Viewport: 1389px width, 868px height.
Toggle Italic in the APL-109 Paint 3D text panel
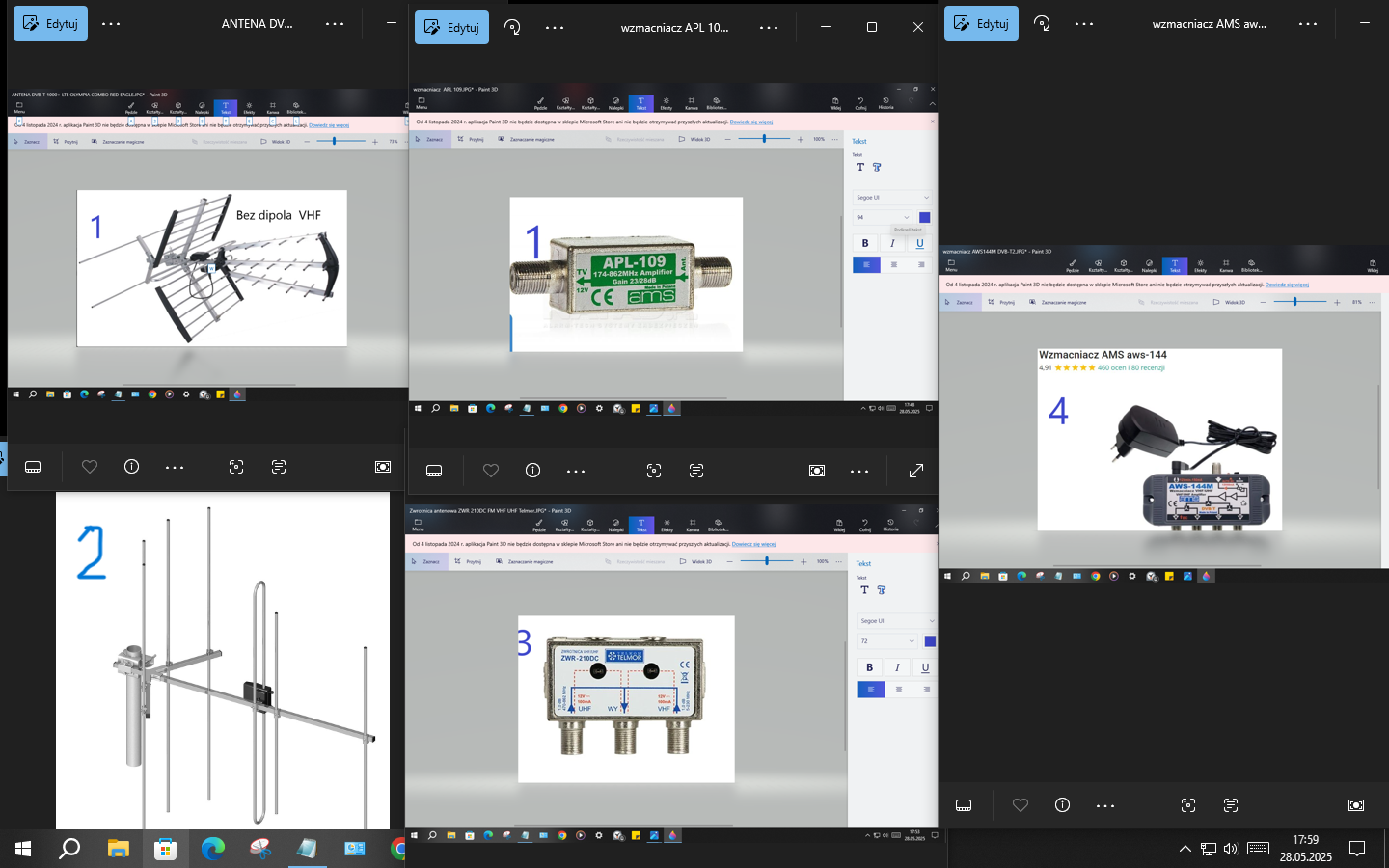pos(892,243)
